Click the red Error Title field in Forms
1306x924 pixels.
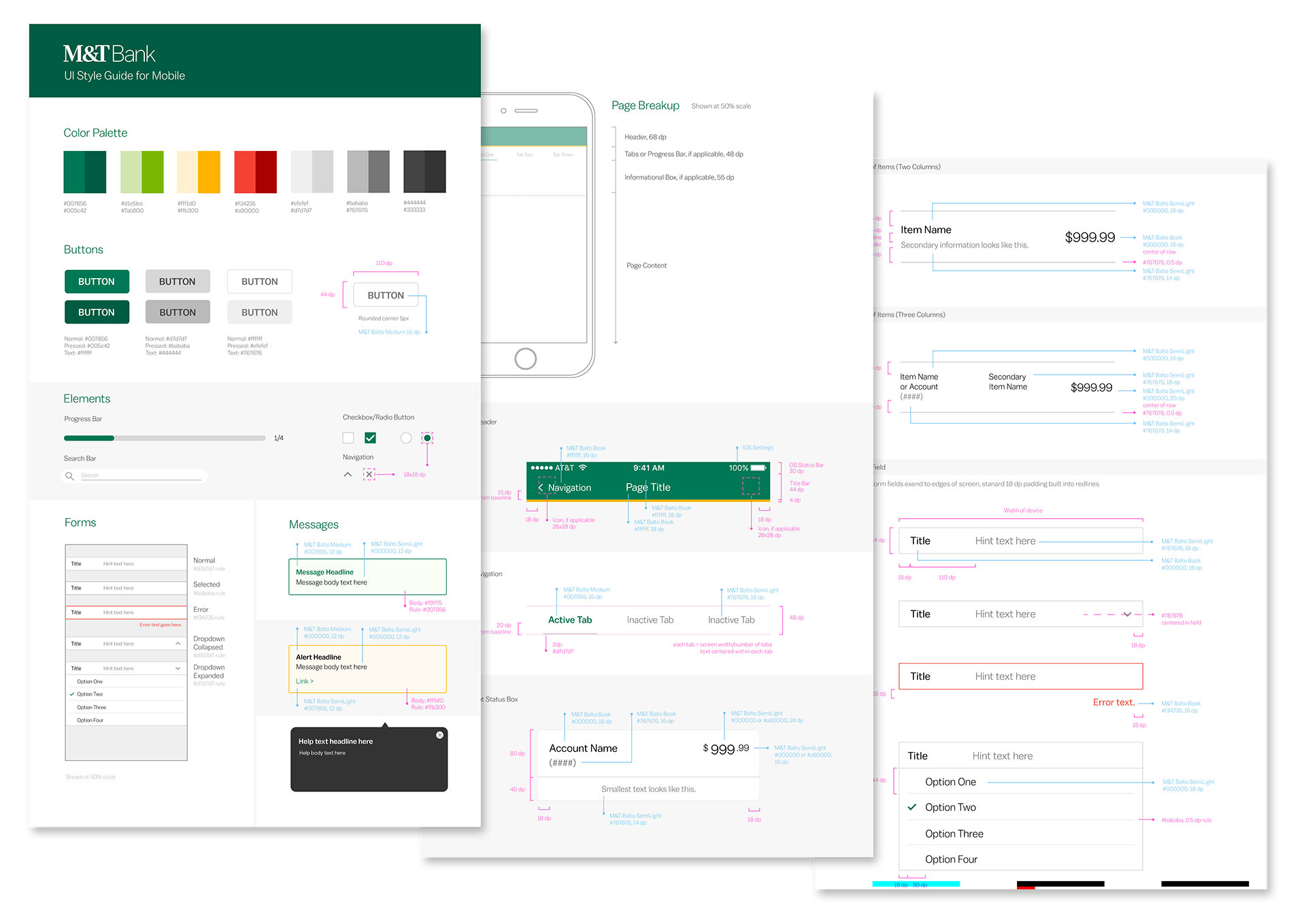coord(126,613)
